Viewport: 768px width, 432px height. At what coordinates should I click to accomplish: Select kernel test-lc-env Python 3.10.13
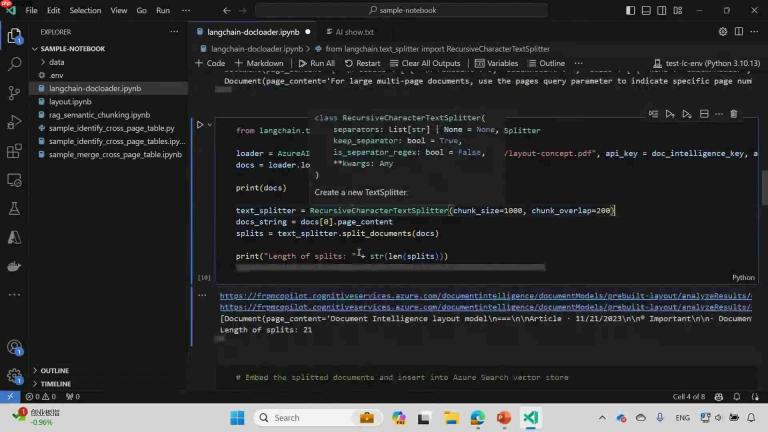click(x=707, y=63)
